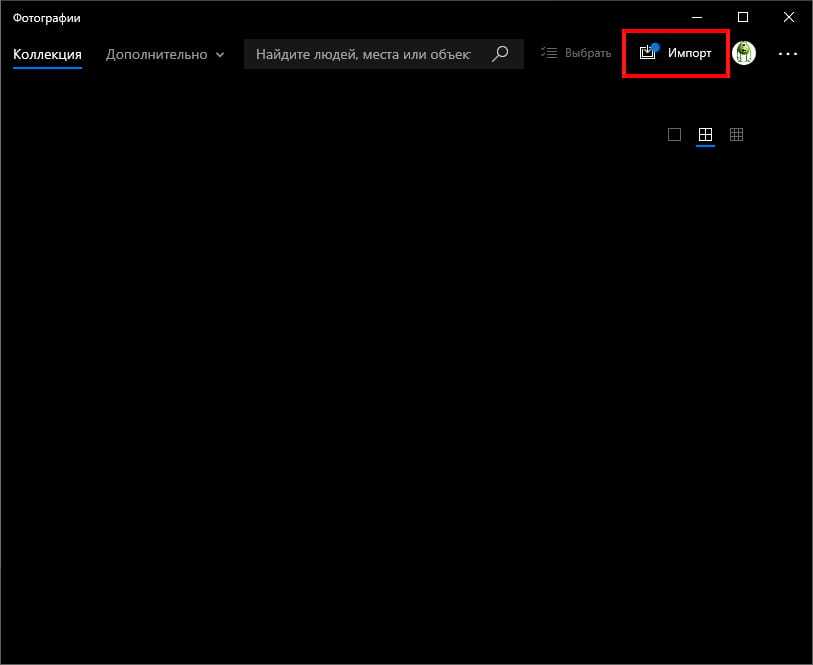Screen dimensions: 813x665
Task: Click the Import icon with arrow
Action: click(647, 53)
